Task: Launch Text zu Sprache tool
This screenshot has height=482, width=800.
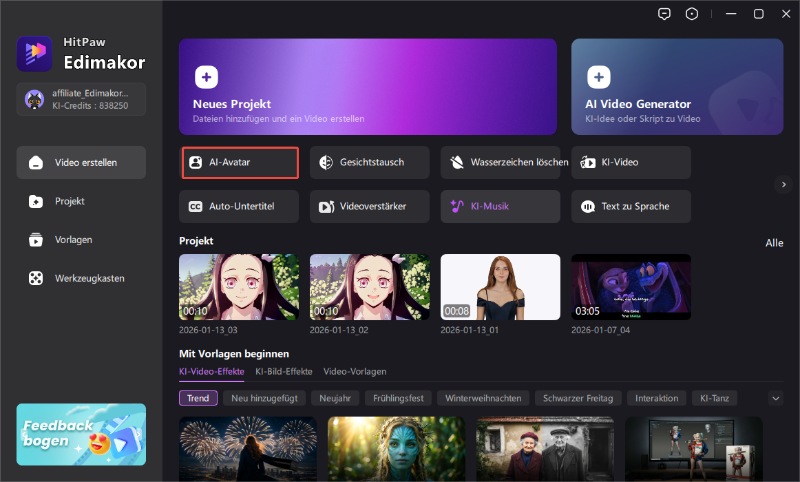Action: [631, 206]
